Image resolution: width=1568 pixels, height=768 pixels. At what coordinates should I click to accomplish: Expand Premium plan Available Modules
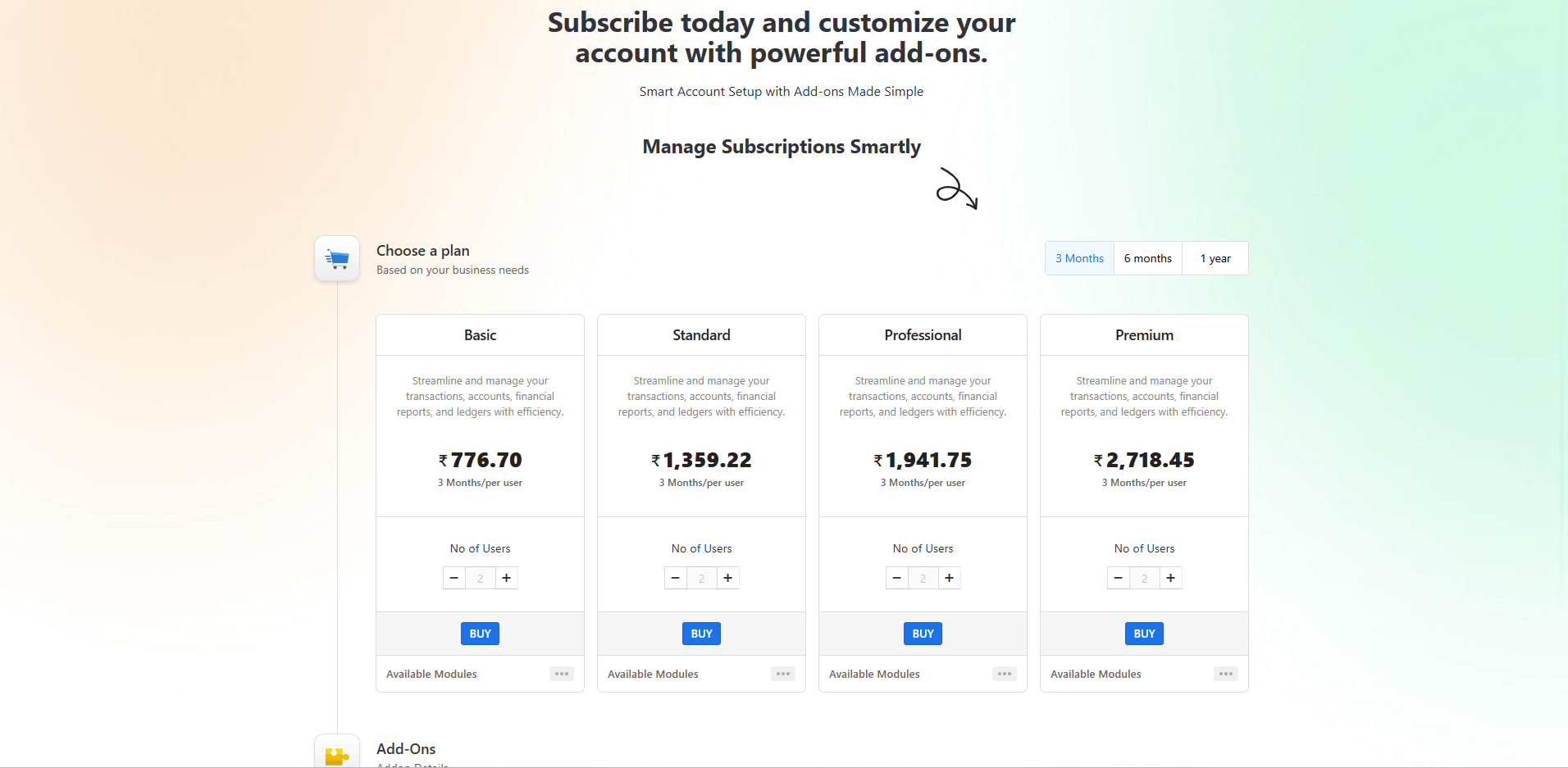point(1226,674)
